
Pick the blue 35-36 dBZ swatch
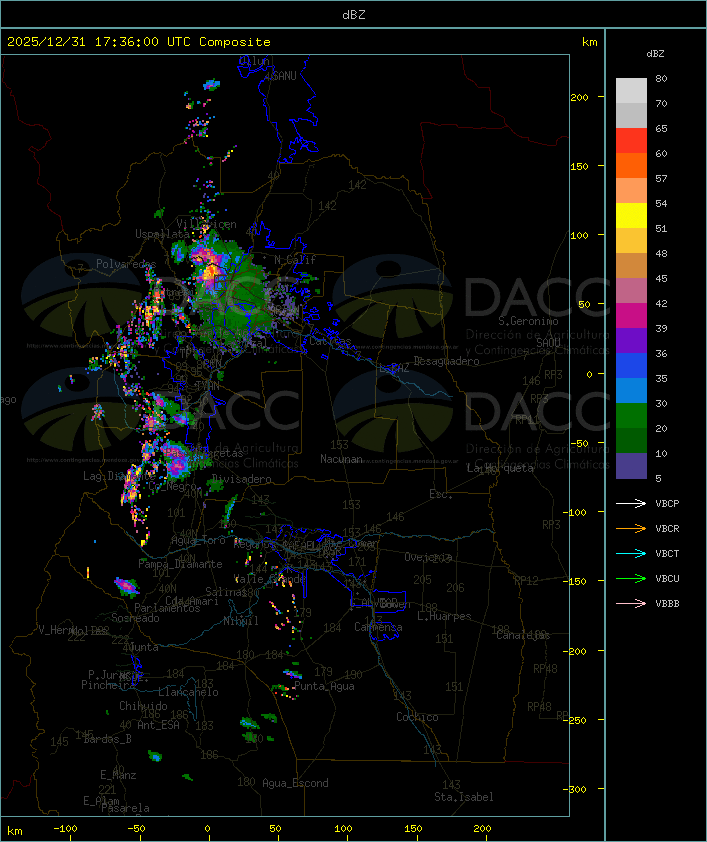click(x=631, y=365)
